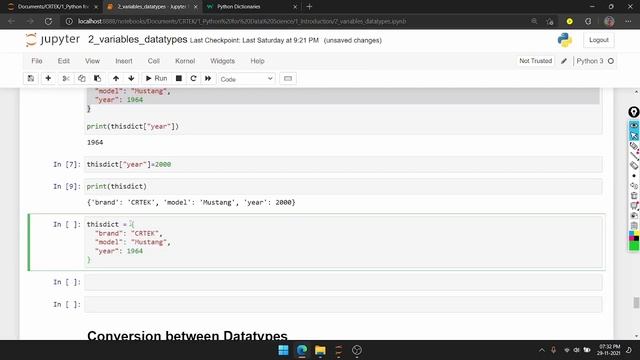Move the selected cell up
The width and height of the screenshot is (640, 360).
(116, 78)
